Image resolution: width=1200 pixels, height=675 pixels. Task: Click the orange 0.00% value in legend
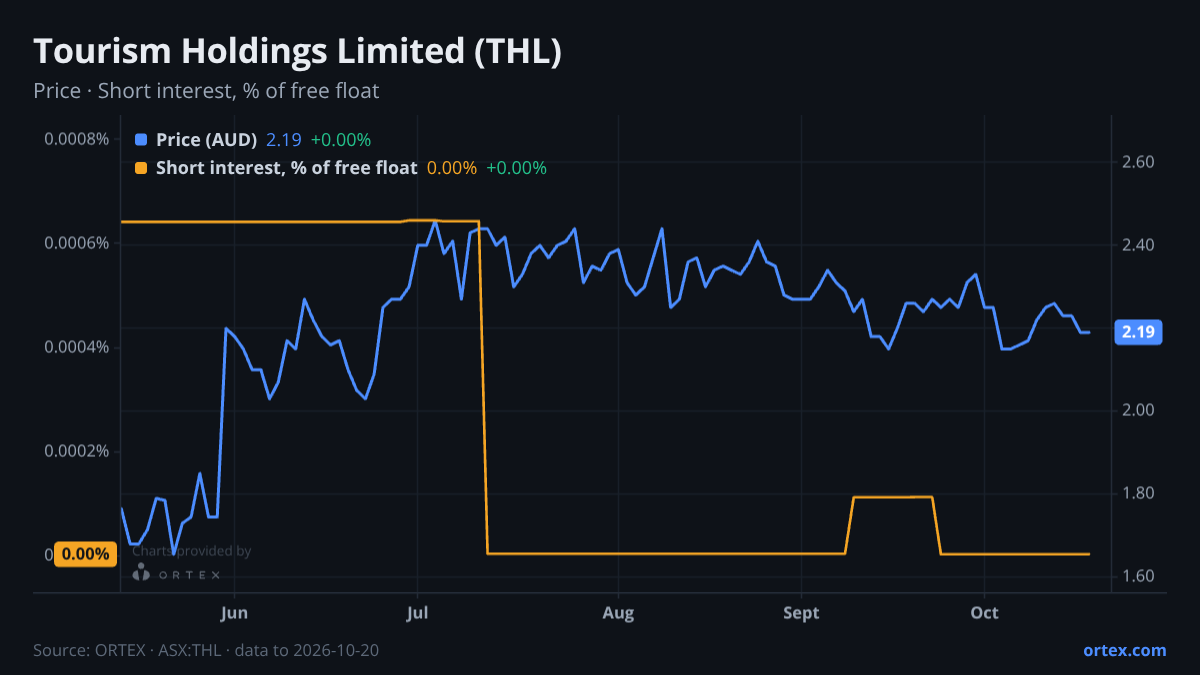tap(452, 168)
